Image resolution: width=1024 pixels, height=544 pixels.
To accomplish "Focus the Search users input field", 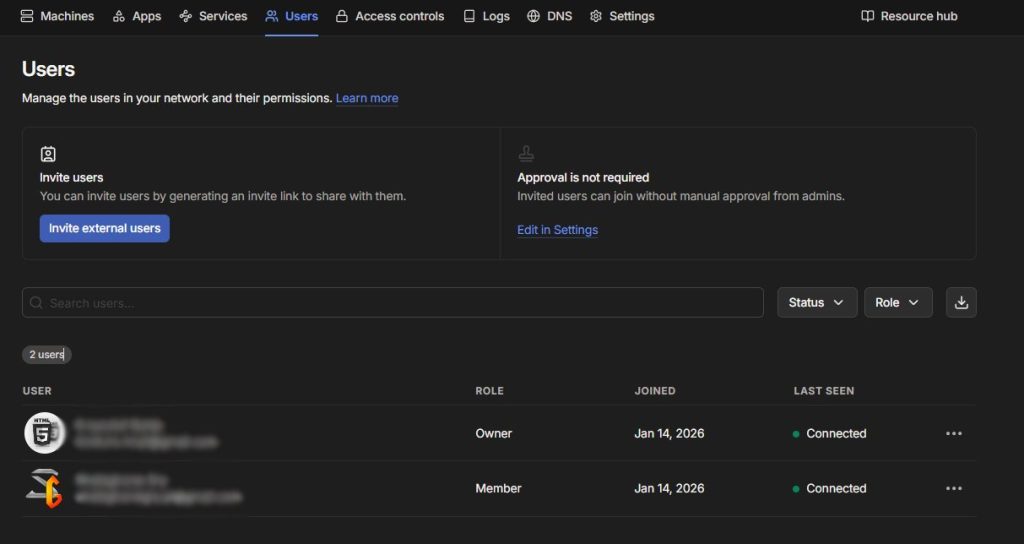I will click(x=400, y=303).
